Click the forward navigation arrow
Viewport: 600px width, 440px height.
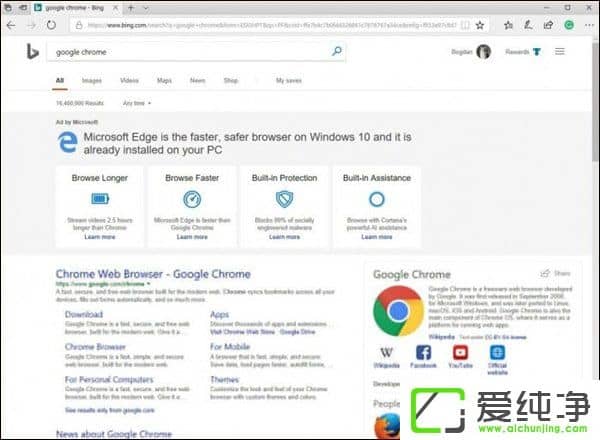[31, 26]
